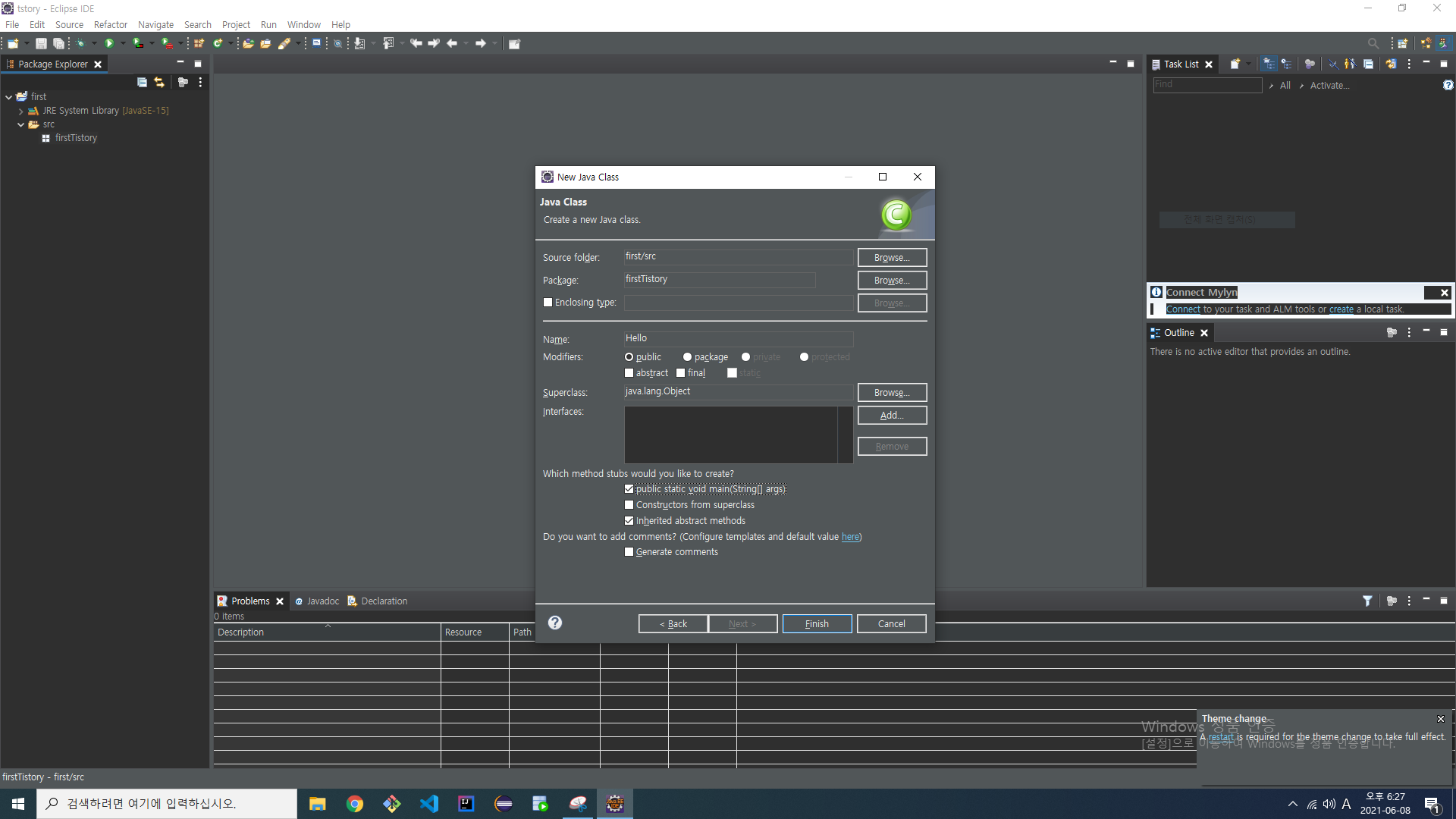Open the Run button dropdown arrow

click(123, 43)
